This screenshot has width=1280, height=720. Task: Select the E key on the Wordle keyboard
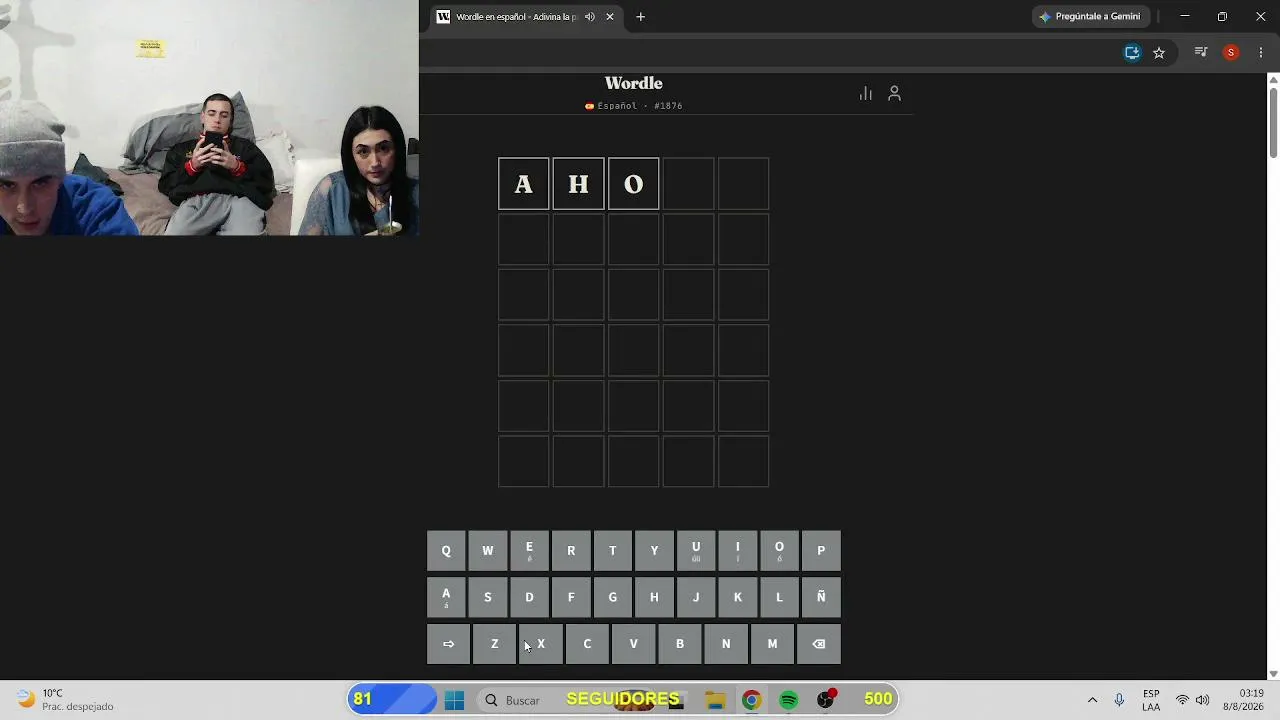pyautogui.click(x=529, y=551)
